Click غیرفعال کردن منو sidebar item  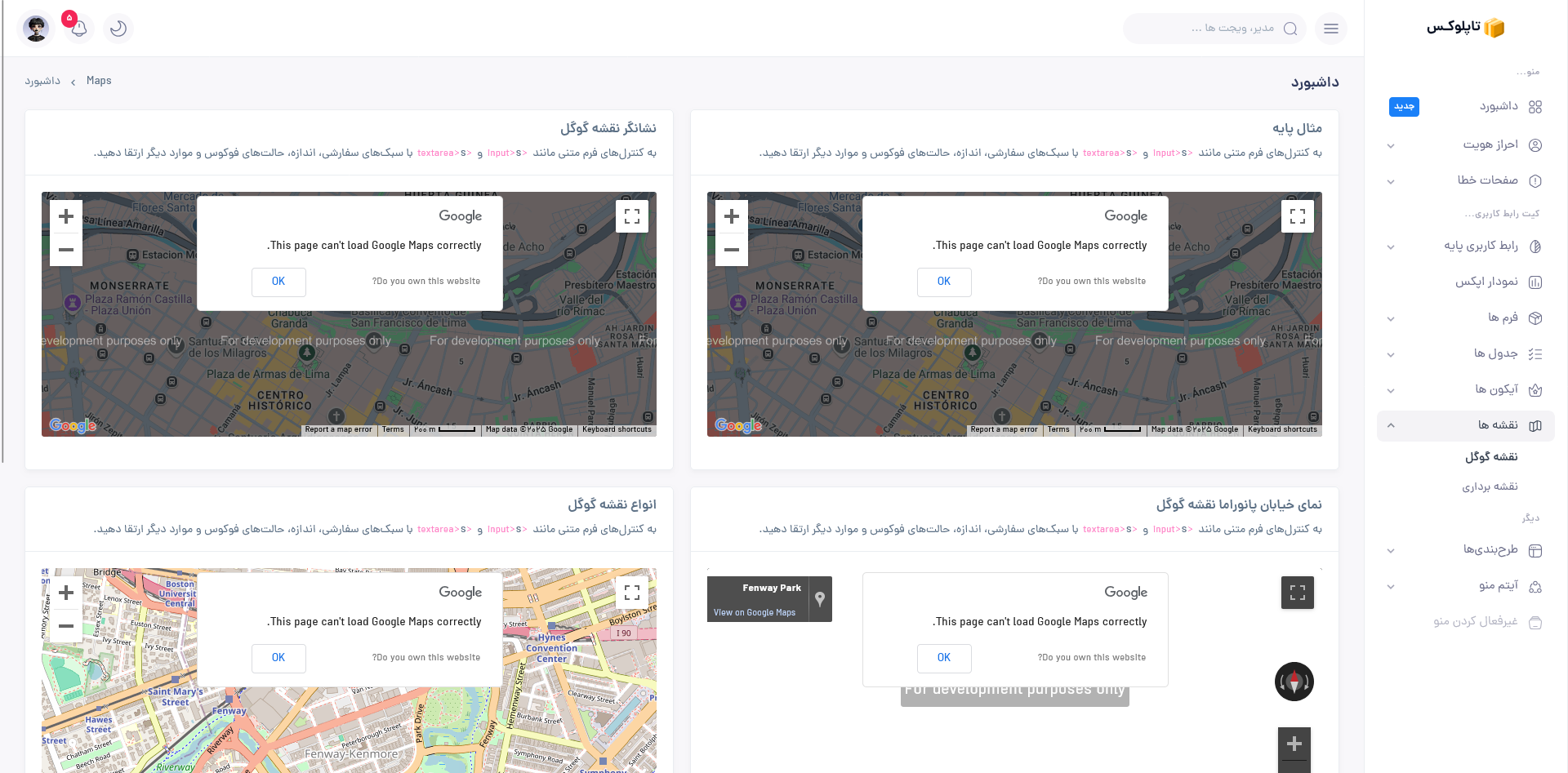coord(1466,622)
